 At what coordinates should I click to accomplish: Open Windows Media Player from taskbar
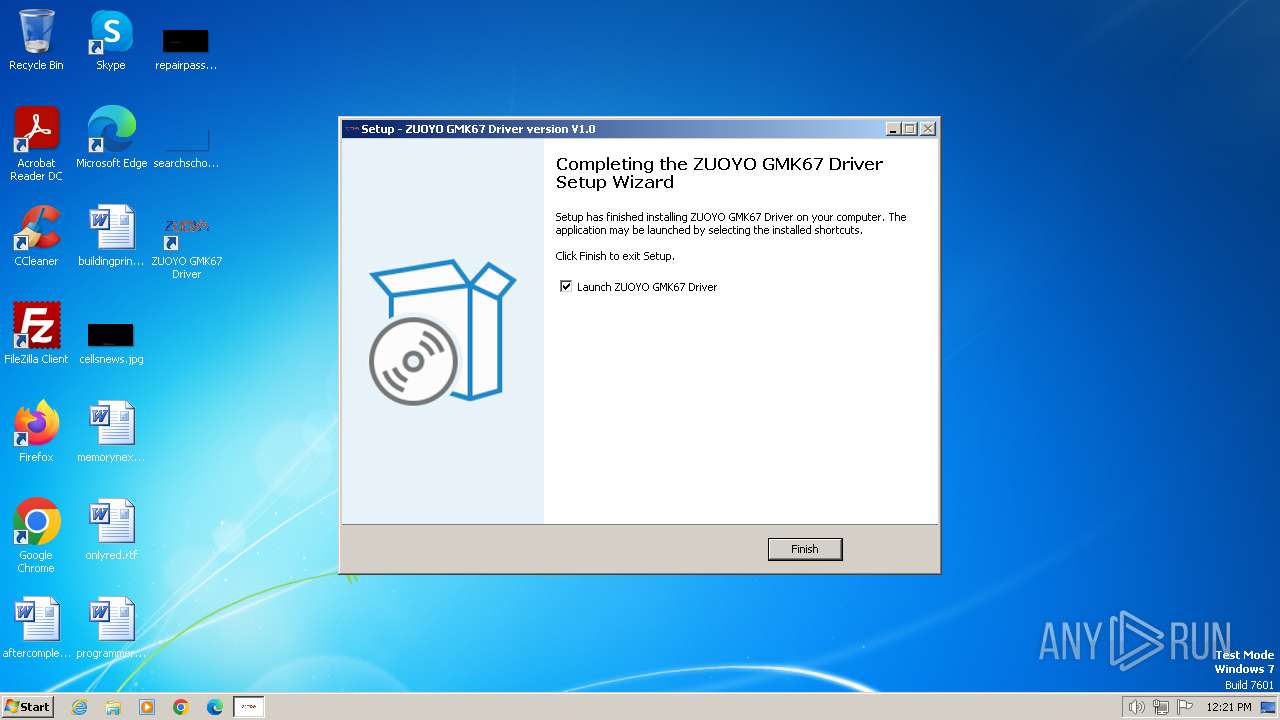click(x=147, y=707)
